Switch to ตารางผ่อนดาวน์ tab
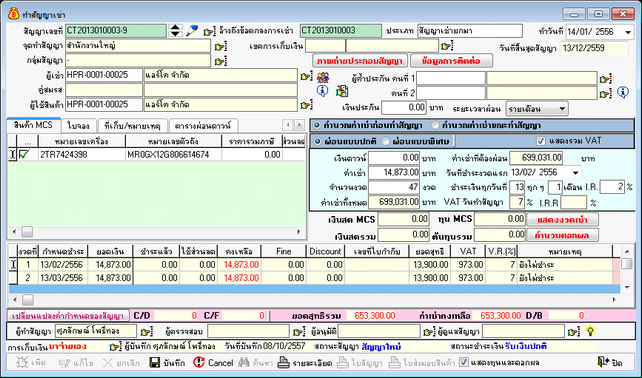The height and width of the screenshot is (378, 642). (x=203, y=126)
